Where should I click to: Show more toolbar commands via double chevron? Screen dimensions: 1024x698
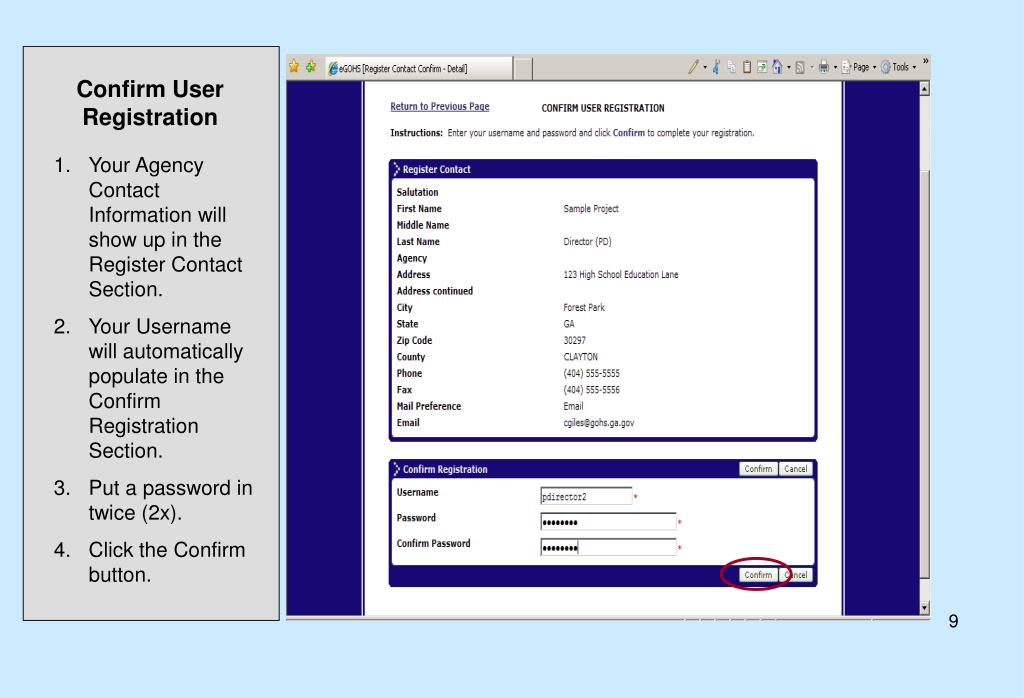(x=925, y=61)
